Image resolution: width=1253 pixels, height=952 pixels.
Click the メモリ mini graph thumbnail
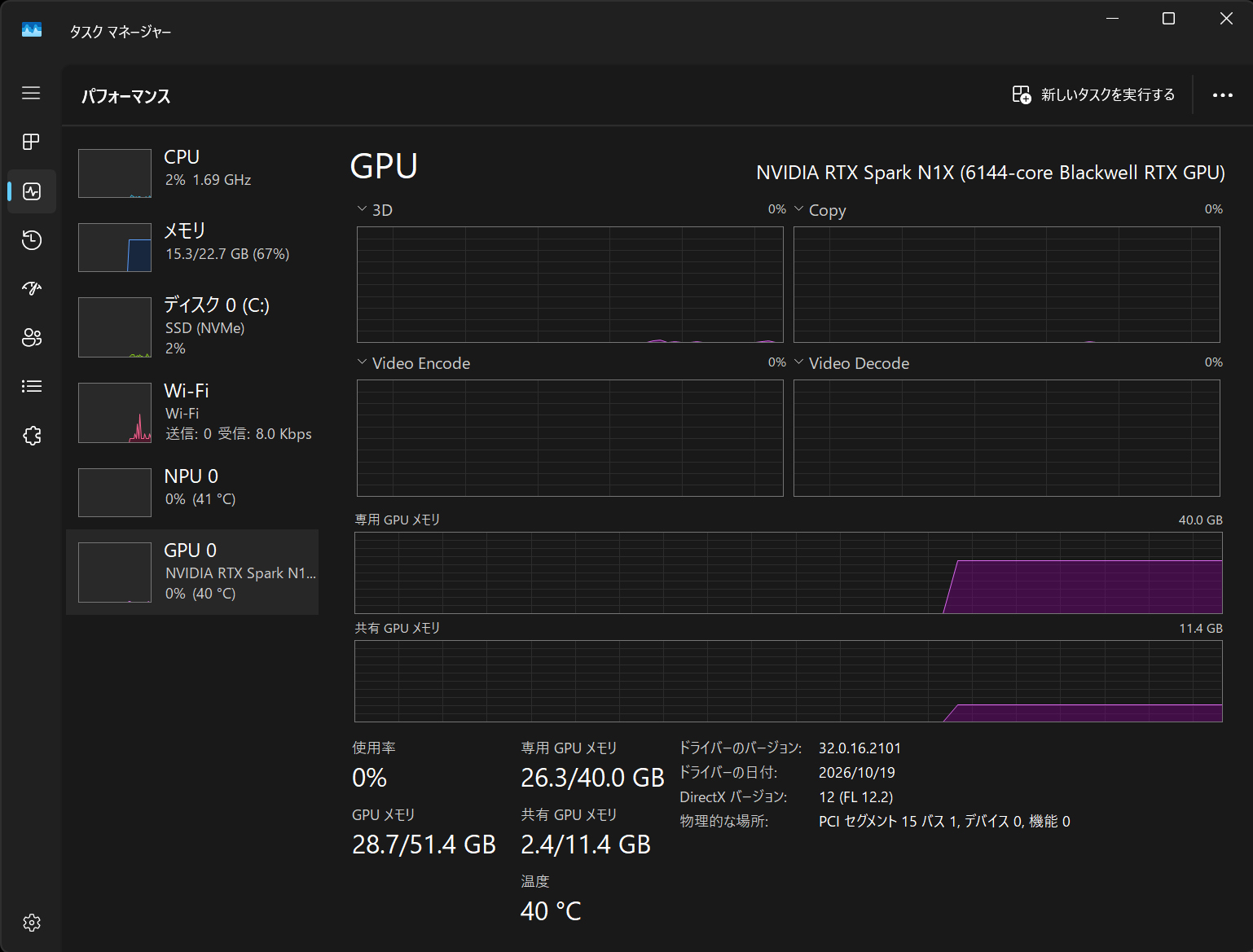click(x=115, y=248)
